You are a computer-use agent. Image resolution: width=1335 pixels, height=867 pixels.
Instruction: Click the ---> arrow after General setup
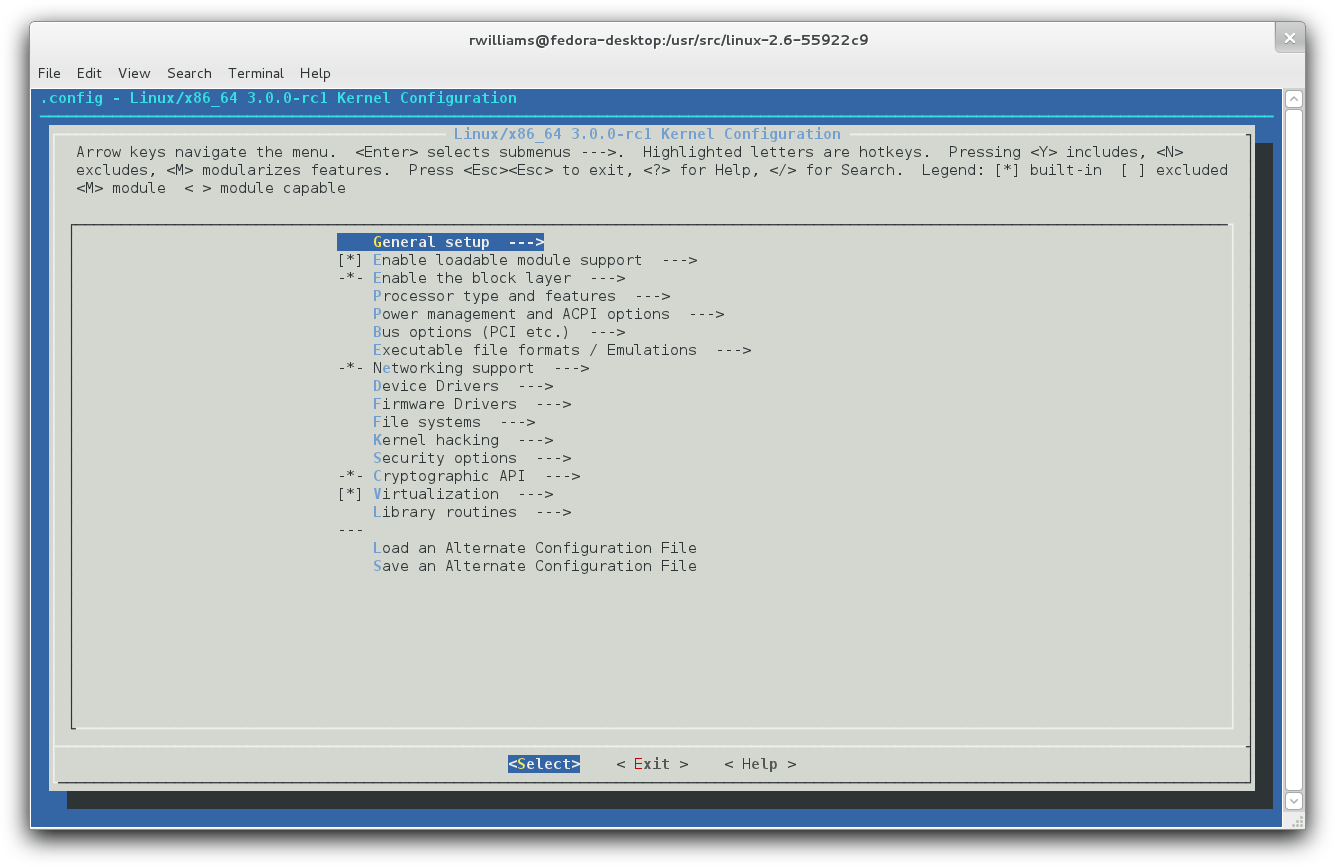click(526, 242)
